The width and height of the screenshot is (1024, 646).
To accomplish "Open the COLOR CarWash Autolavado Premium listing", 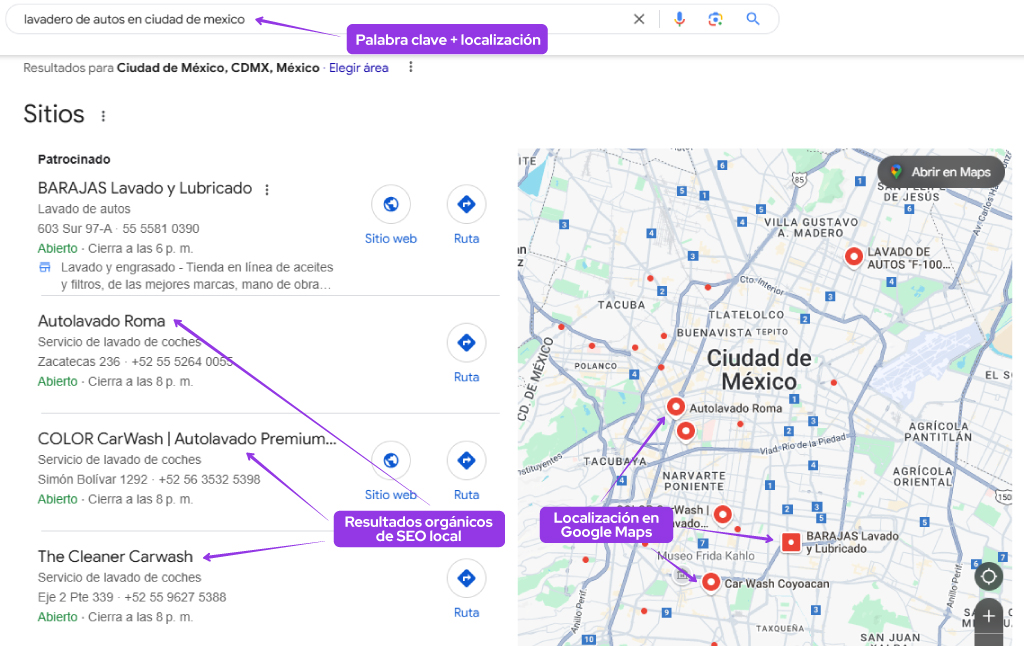I will pyautogui.click(x=187, y=439).
